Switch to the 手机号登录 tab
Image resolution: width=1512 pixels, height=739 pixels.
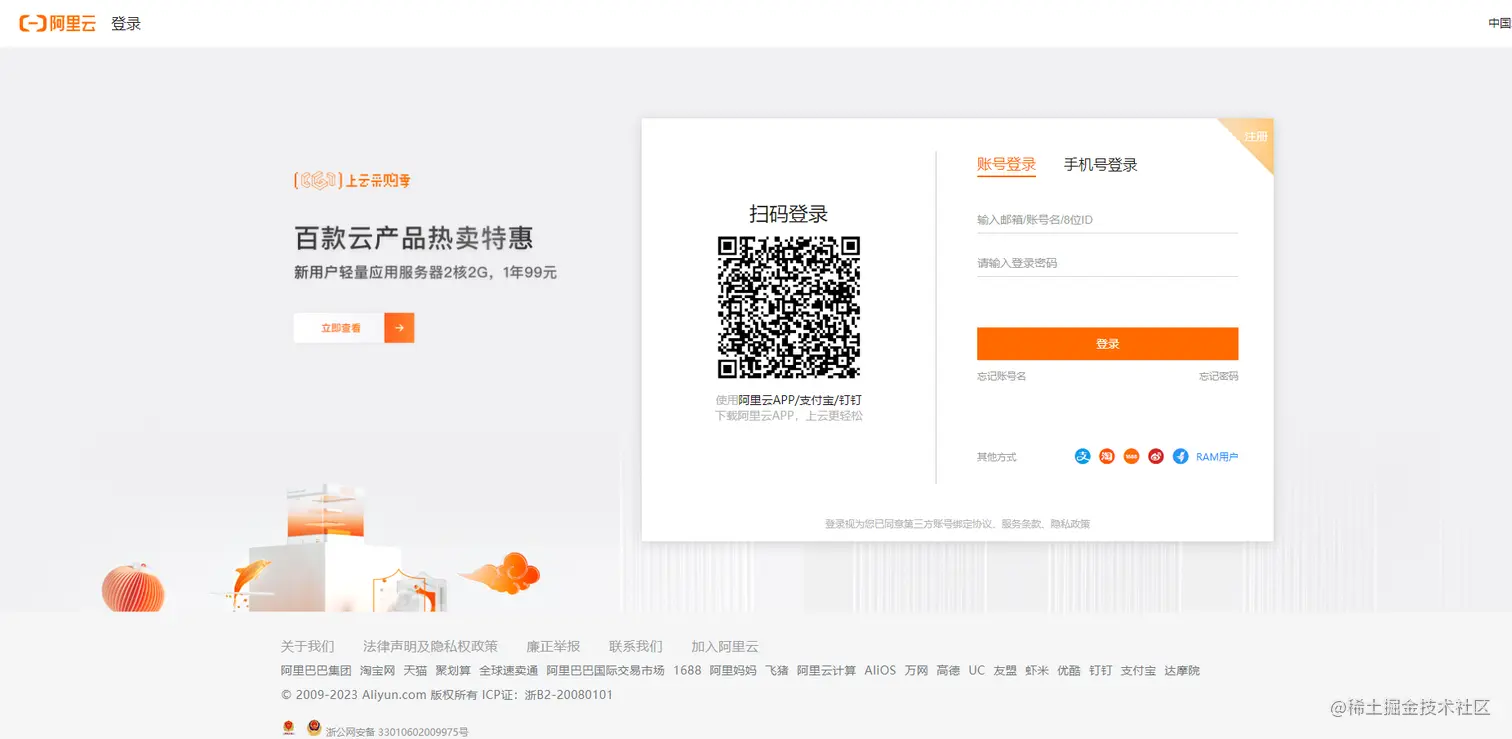tap(1100, 165)
